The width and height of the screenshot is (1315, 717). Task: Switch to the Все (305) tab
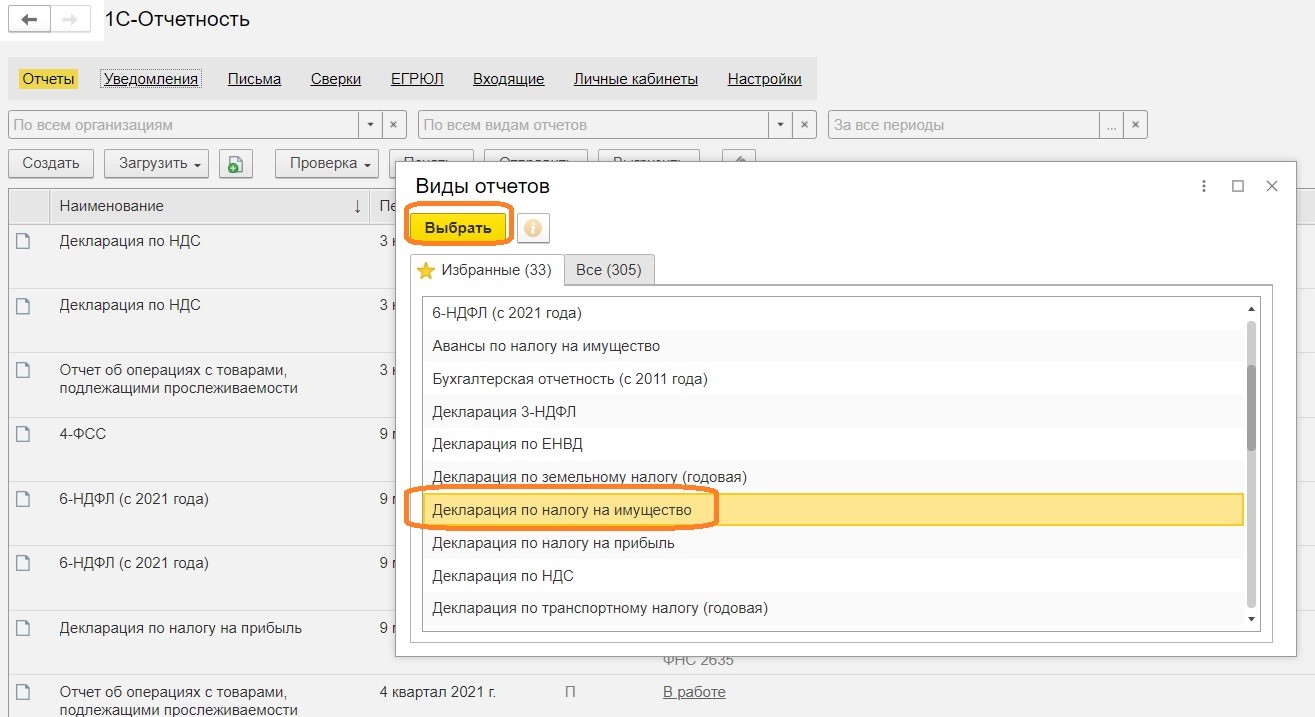coord(609,270)
